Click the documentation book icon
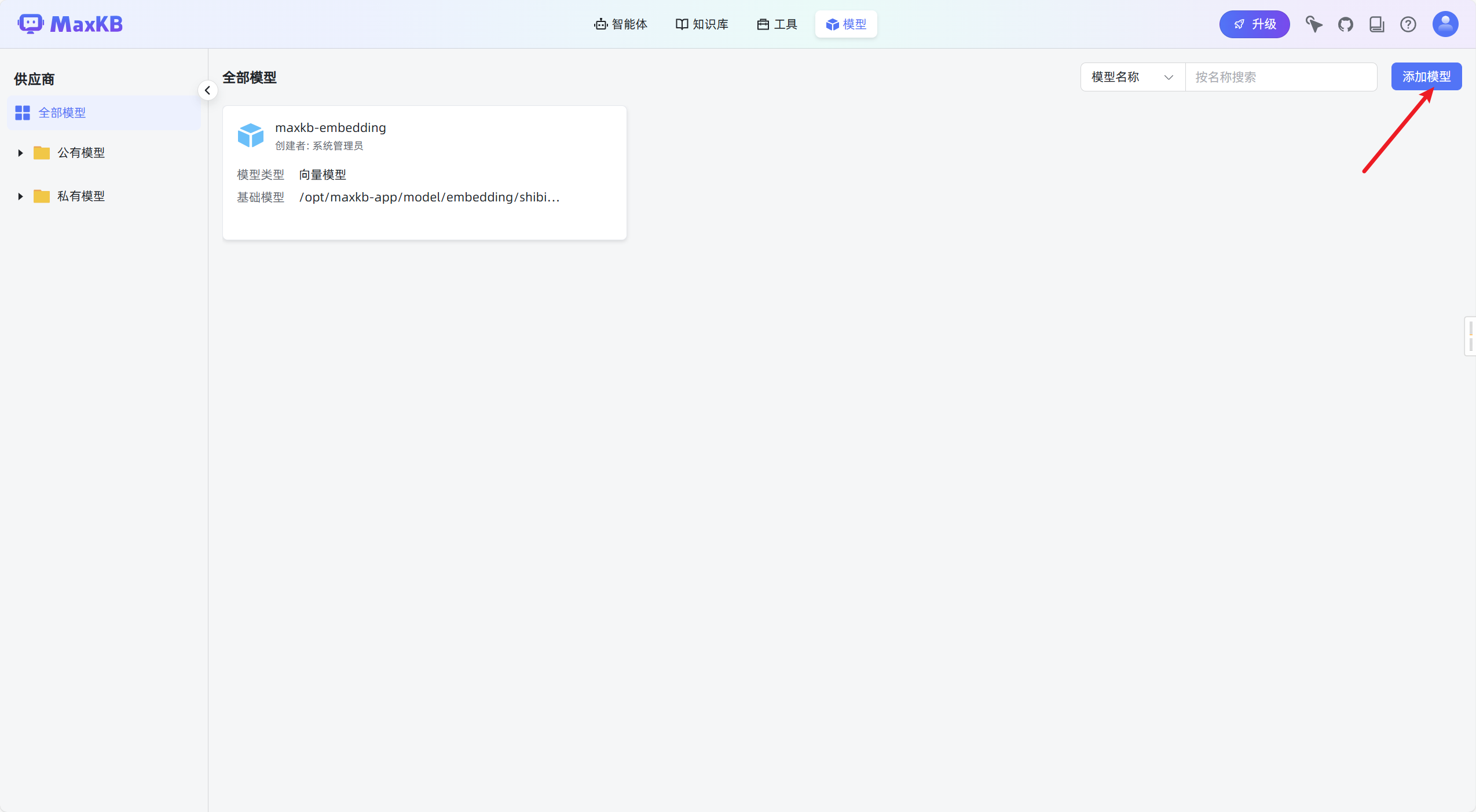This screenshot has width=1476, height=812. [x=1376, y=24]
